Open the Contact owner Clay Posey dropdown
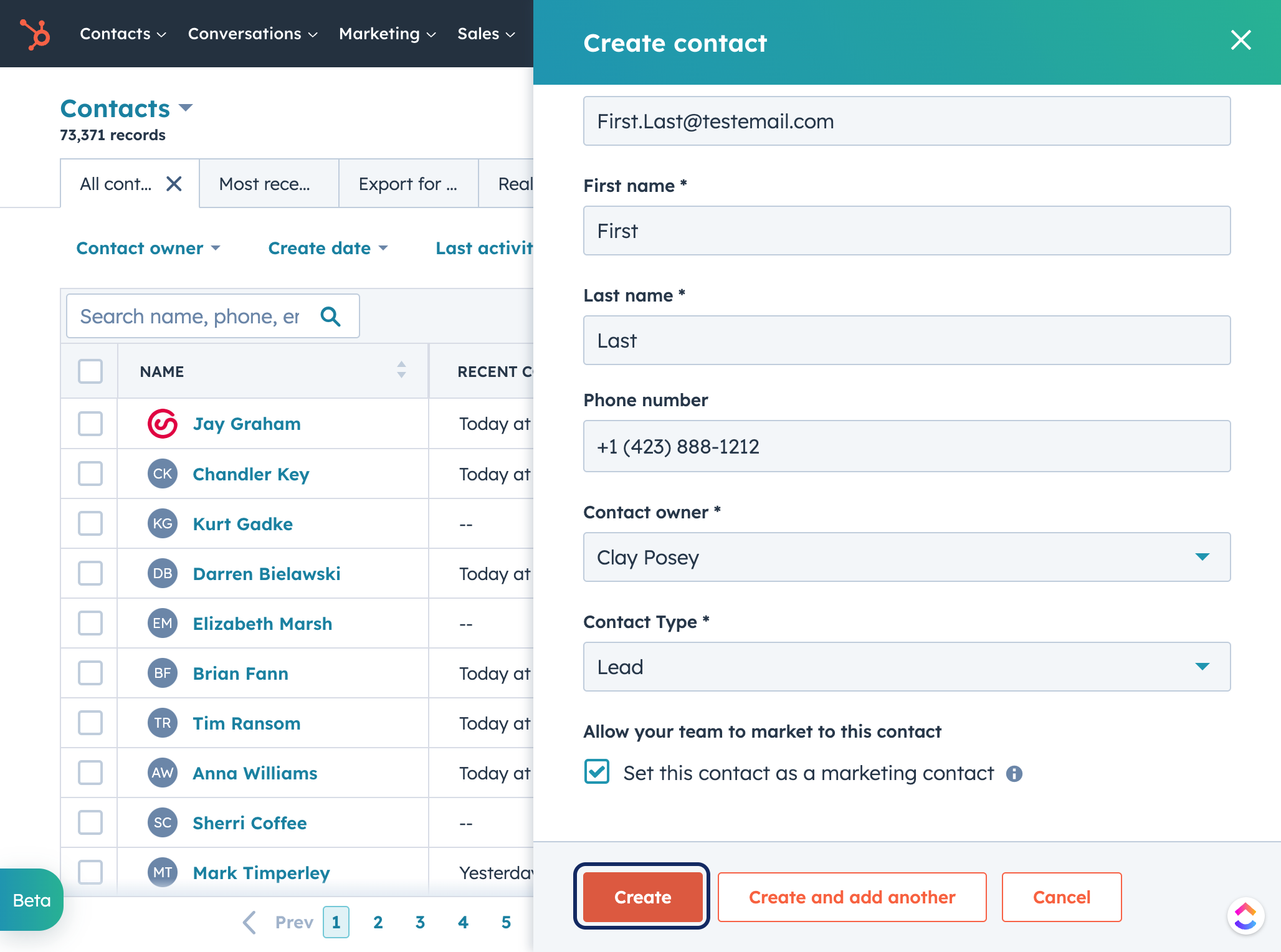 pos(907,557)
